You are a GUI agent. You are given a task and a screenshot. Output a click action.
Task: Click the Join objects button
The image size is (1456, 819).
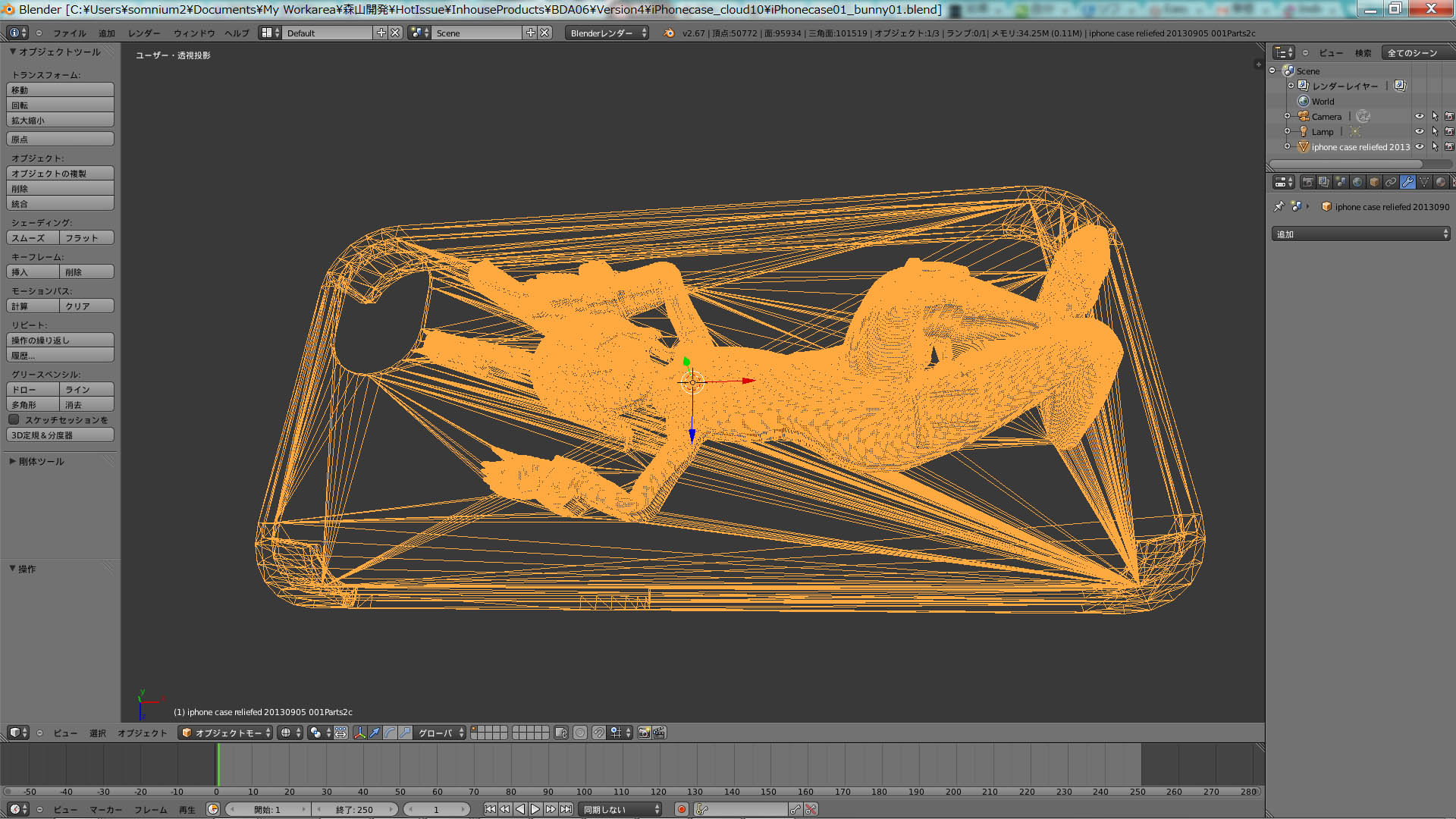click(60, 203)
